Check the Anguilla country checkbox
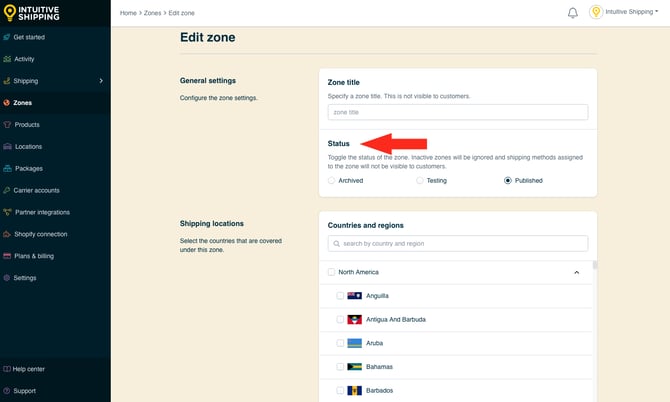This screenshot has height=402, width=670. tap(341, 296)
